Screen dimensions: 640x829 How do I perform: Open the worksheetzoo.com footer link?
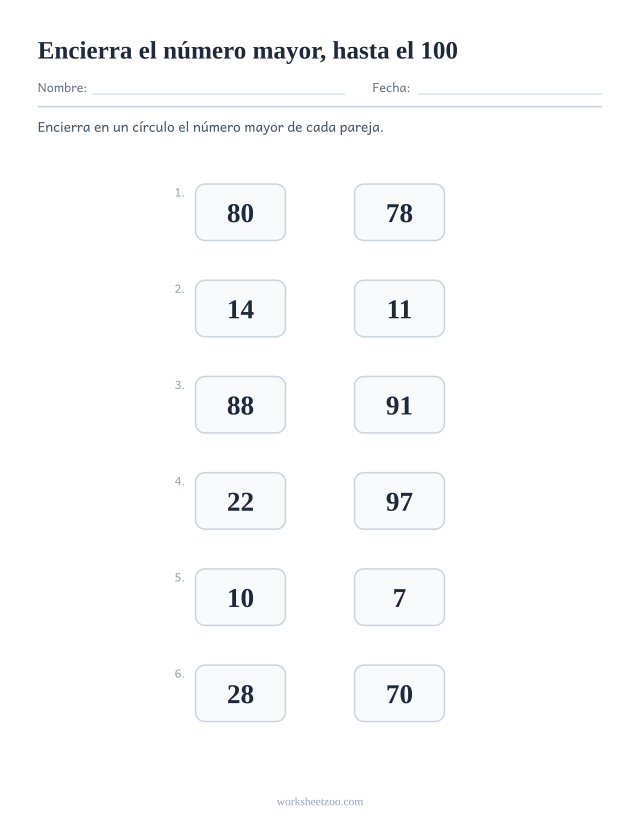coord(320,802)
